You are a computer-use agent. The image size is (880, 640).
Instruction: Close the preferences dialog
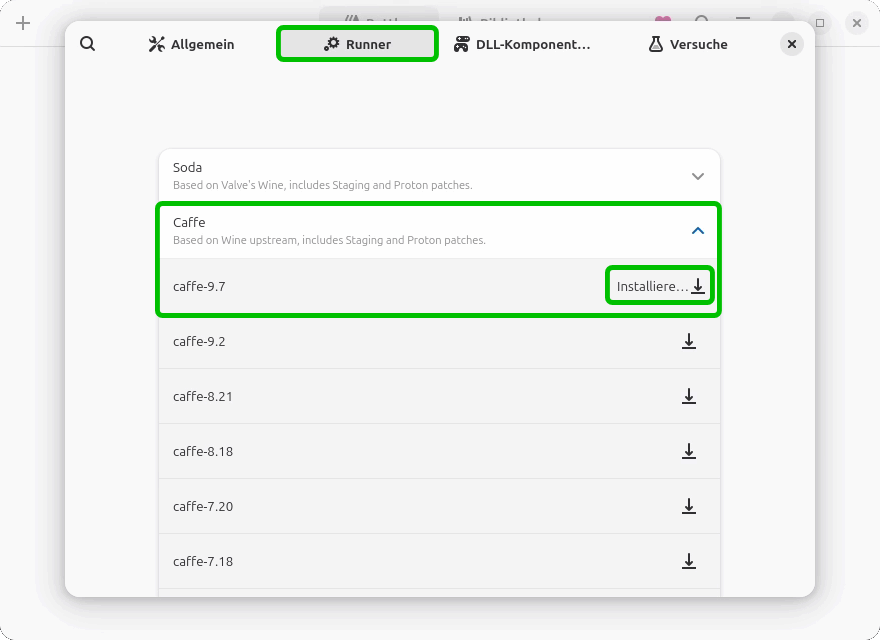coord(792,44)
